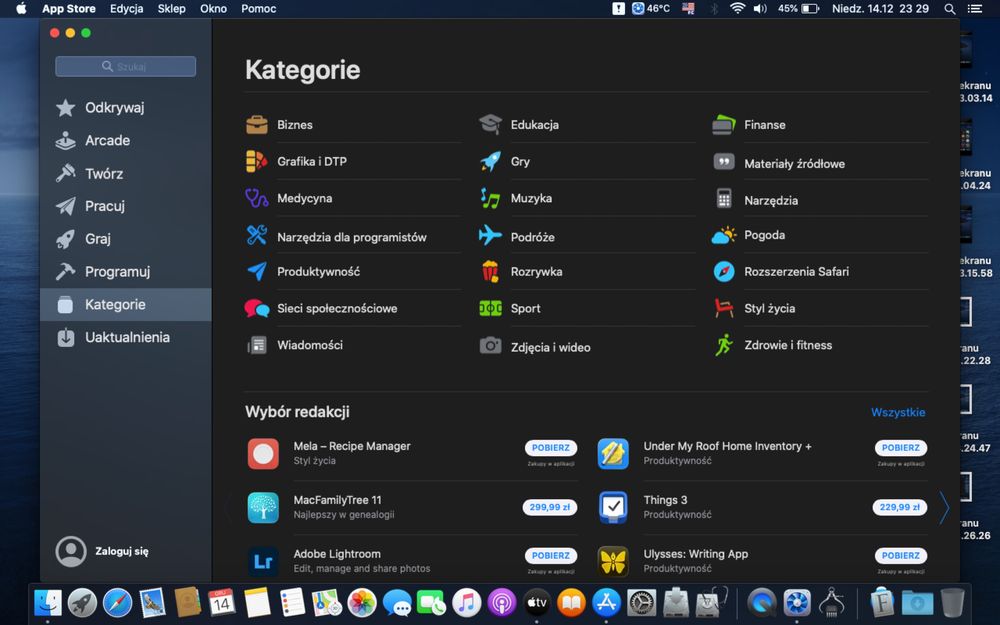1000x625 pixels.
Task: Select Pracuj sidebar section
Action: click(126, 206)
